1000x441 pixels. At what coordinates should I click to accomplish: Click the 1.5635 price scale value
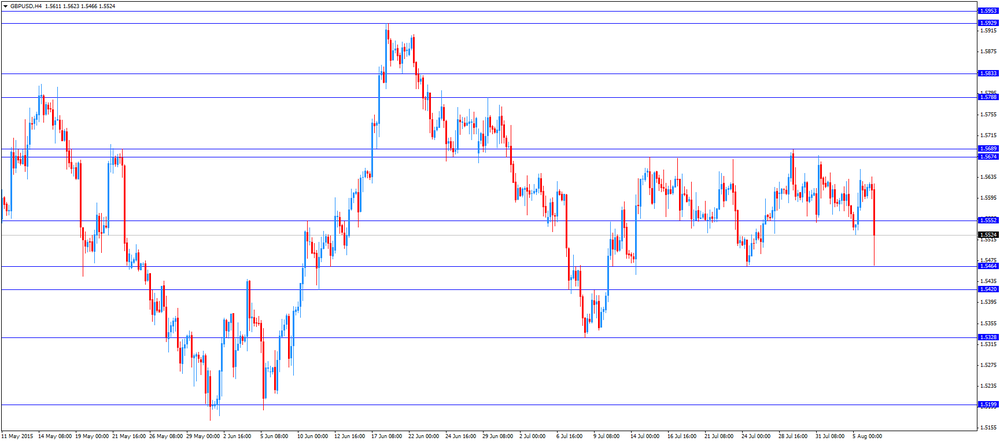(x=988, y=177)
